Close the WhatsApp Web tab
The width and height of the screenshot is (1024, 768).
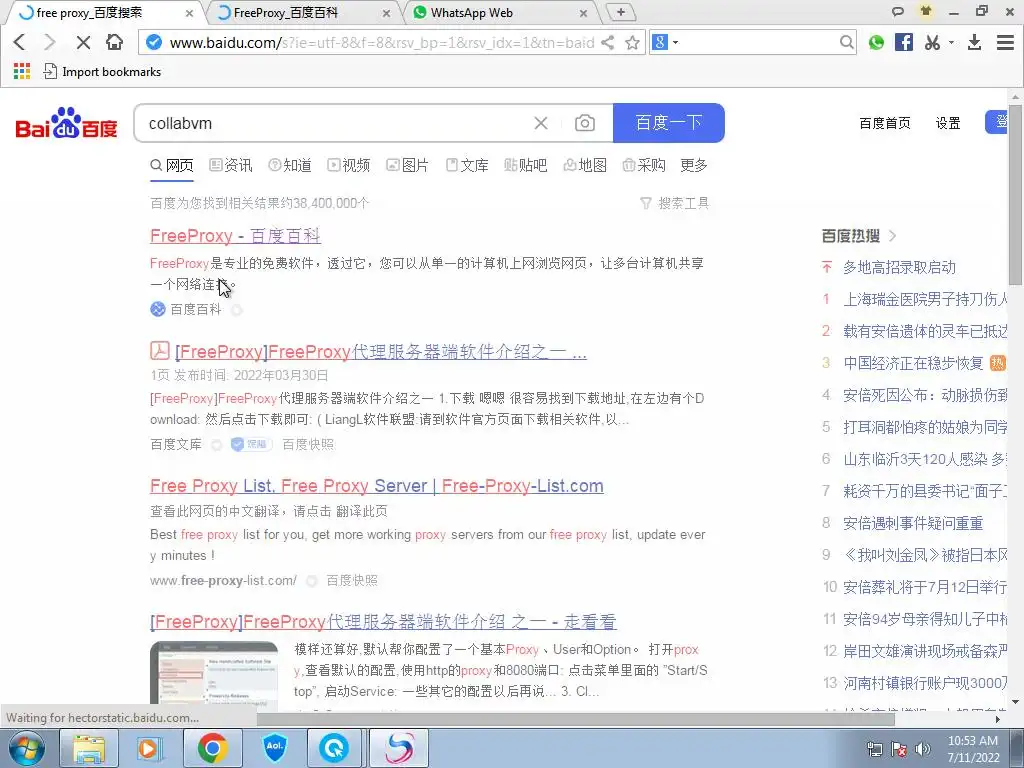coord(583,13)
